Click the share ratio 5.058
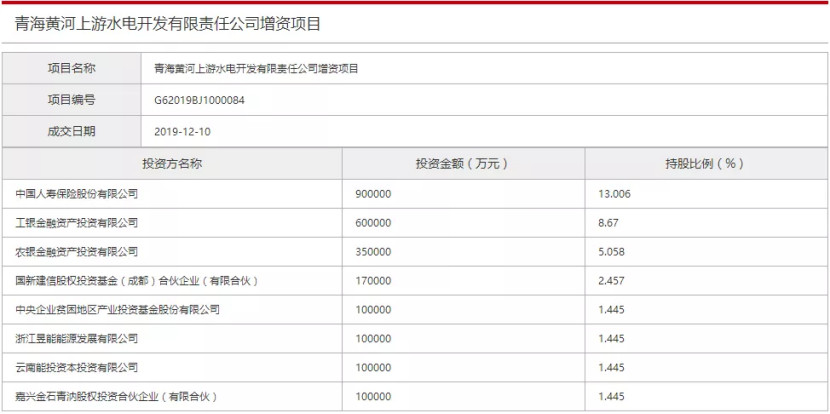 [611, 252]
